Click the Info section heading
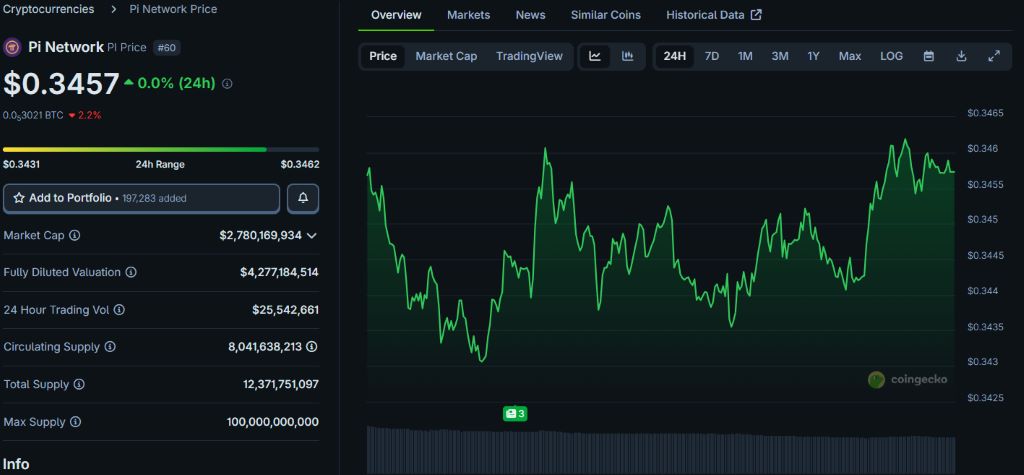1024x475 pixels. [16, 464]
